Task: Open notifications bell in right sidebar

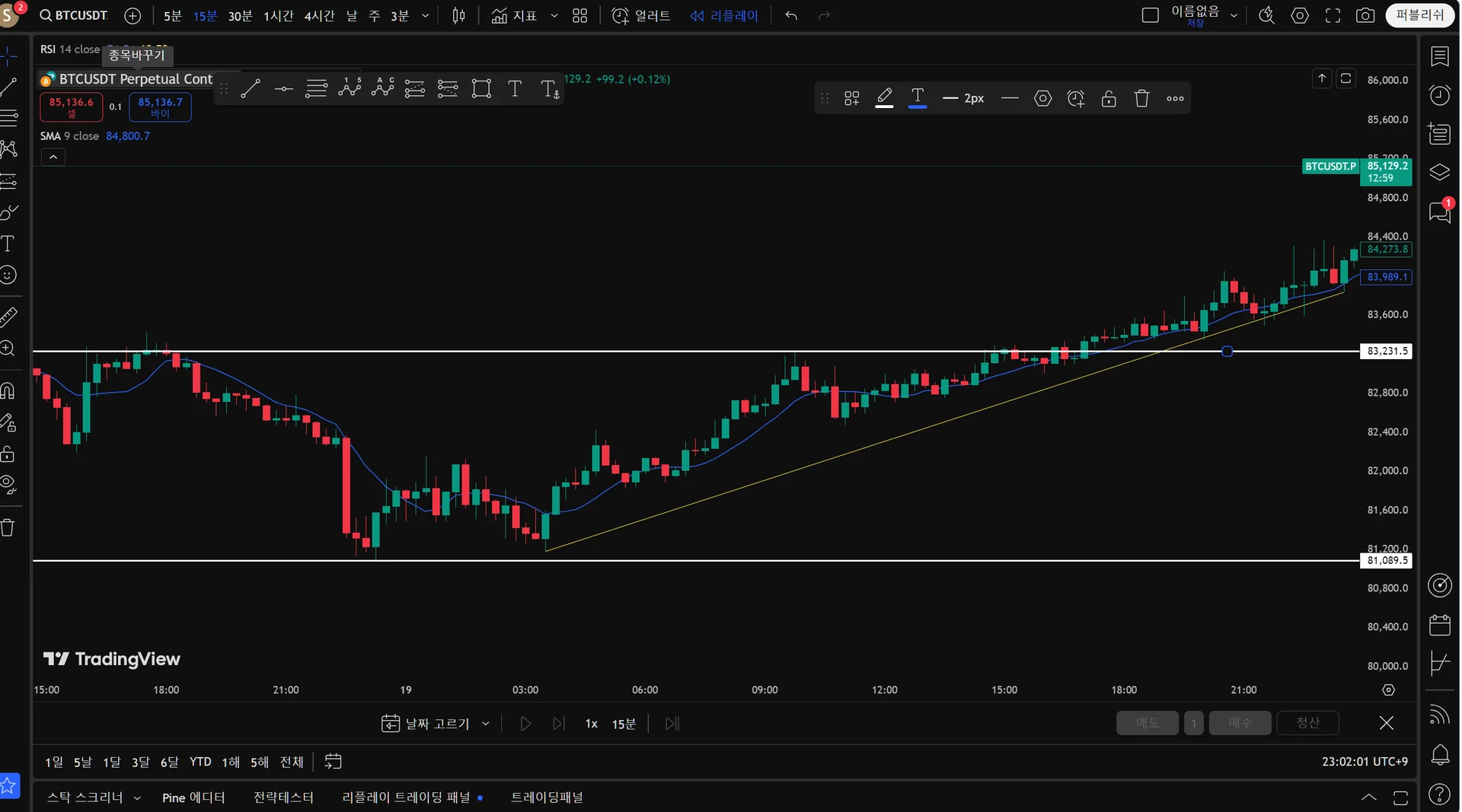Action: point(1440,756)
